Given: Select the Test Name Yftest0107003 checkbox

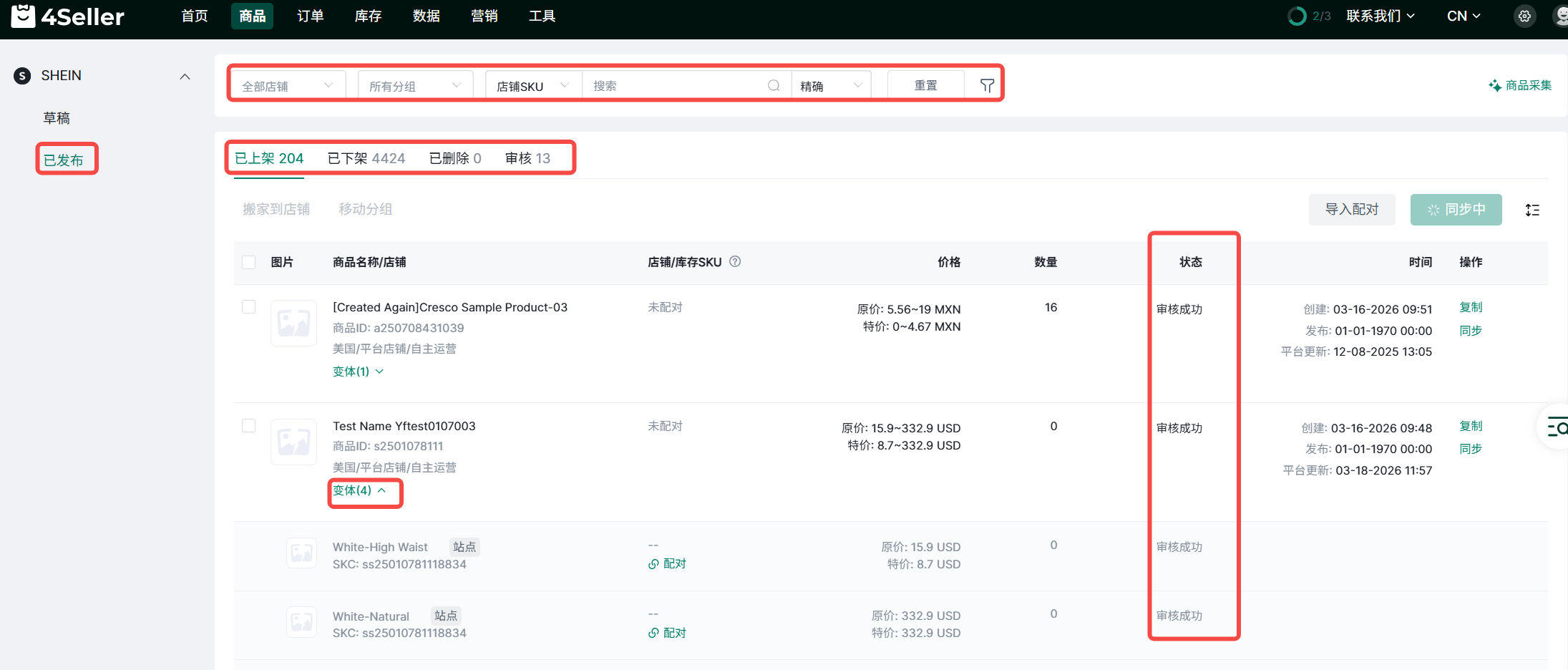Looking at the screenshot, I should pos(249,426).
